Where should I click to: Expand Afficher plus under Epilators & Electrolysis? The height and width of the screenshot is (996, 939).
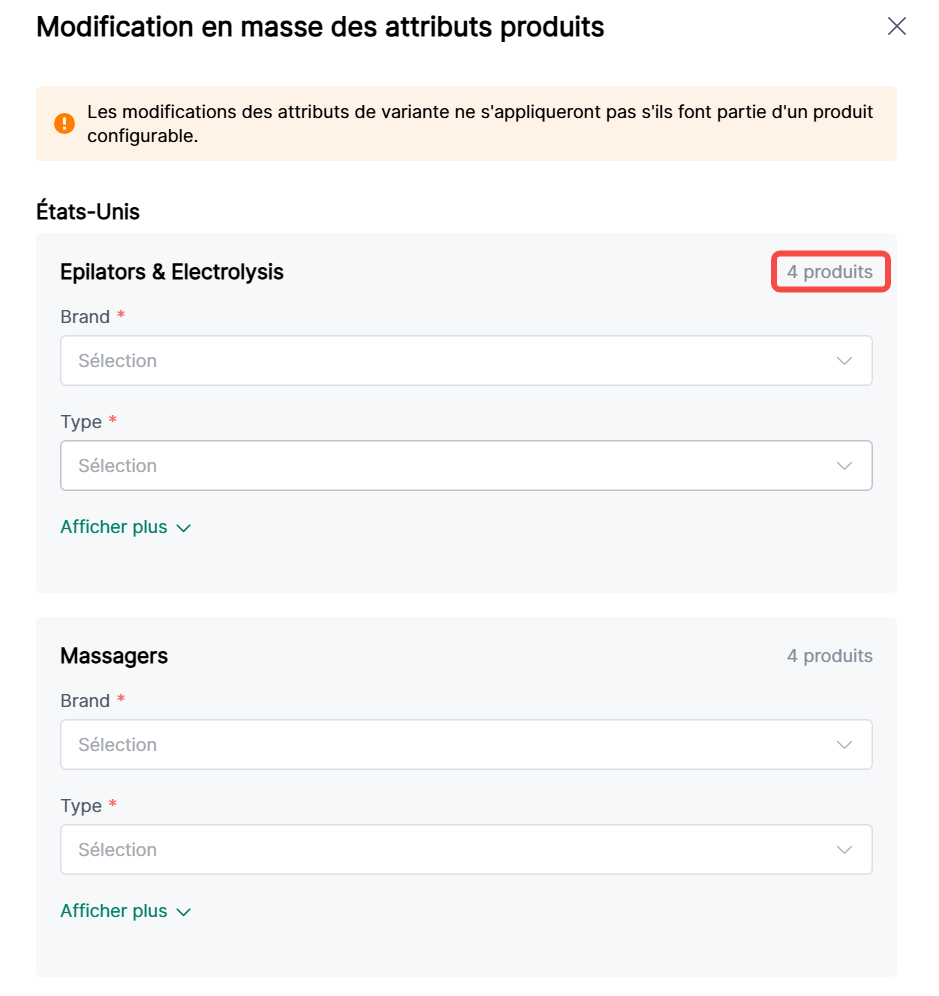click(x=114, y=527)
